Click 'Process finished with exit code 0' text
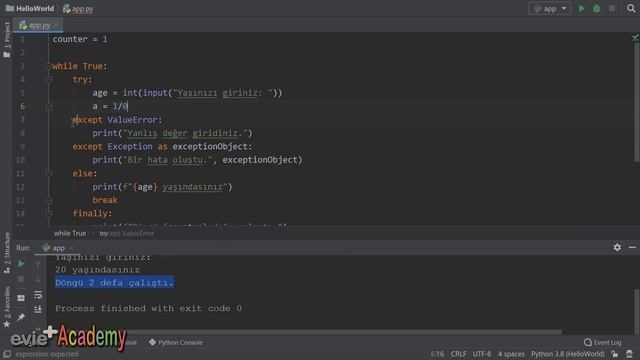 click(x=149, y=309)
